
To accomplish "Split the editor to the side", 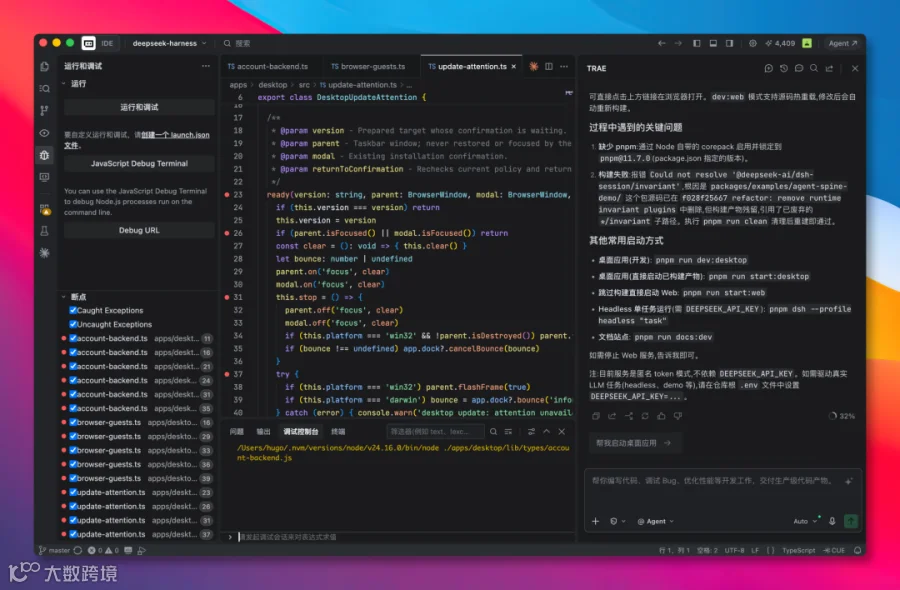I will point(549,67).
